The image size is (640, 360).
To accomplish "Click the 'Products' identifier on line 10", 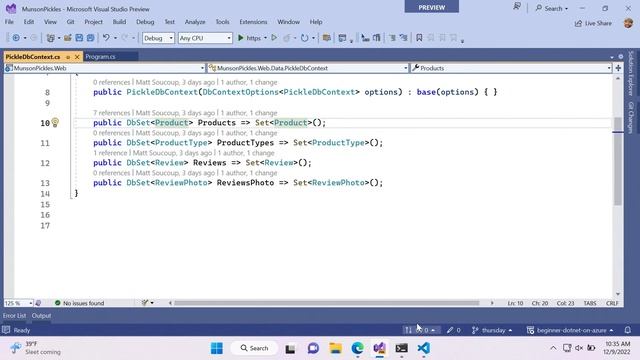I will (x=217, y=122).
